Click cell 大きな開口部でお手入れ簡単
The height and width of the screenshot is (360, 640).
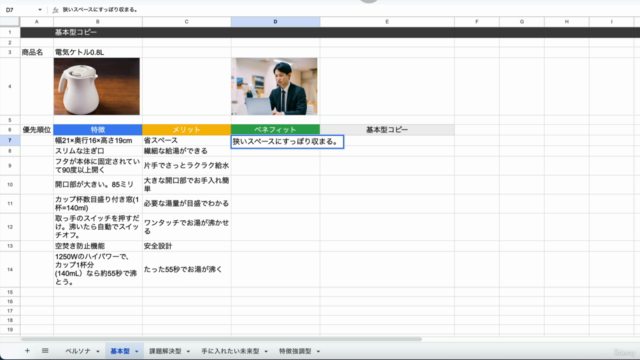point(187,184)
